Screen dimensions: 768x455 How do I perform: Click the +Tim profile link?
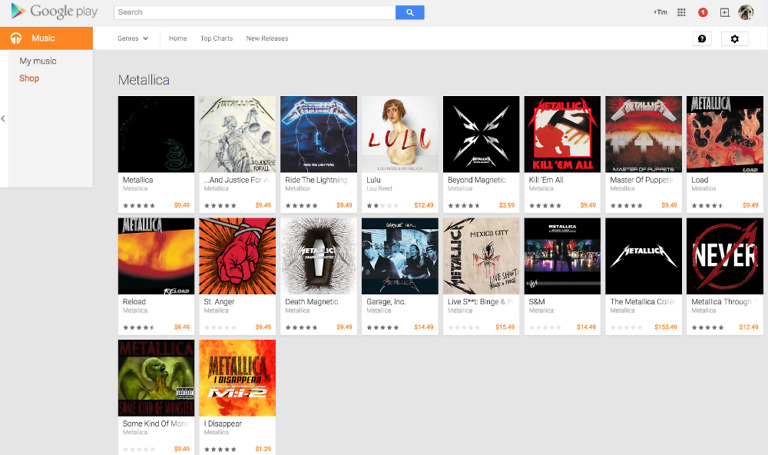(660, 12)
